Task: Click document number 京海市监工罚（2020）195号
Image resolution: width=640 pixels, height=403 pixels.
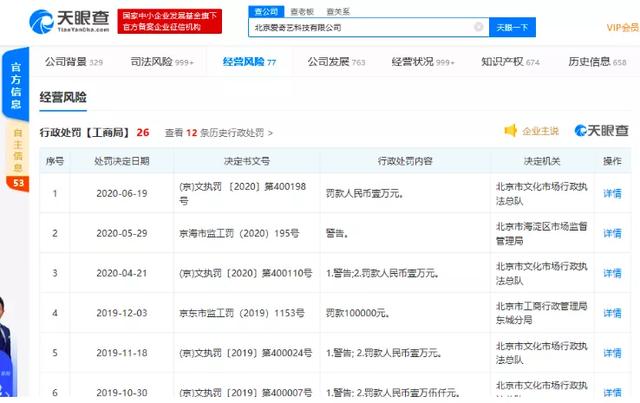Action: [239, 233]
